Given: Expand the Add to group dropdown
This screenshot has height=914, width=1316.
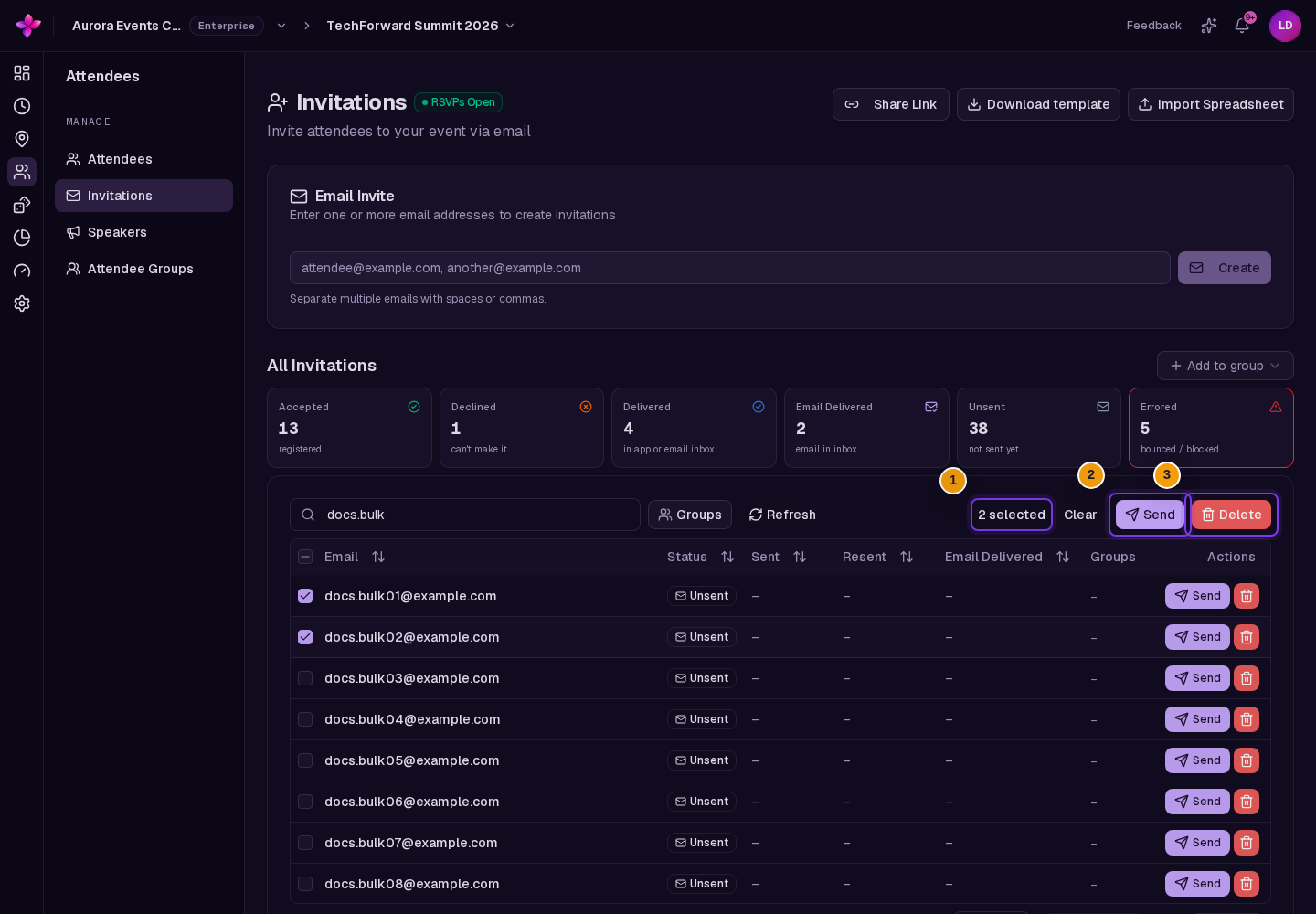Looking at the screenshot, I should pos(1225,366).
